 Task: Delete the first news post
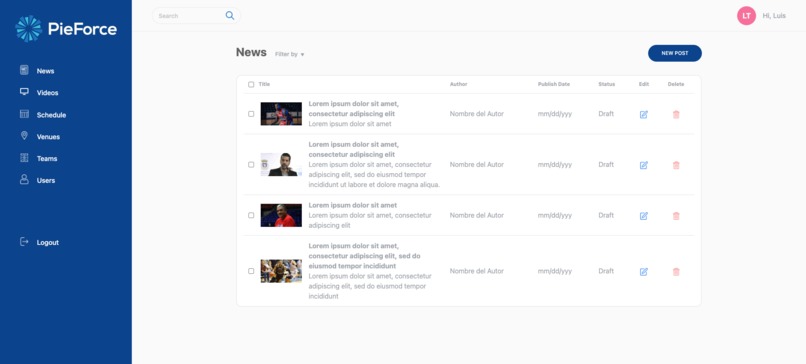coord(676,114)
